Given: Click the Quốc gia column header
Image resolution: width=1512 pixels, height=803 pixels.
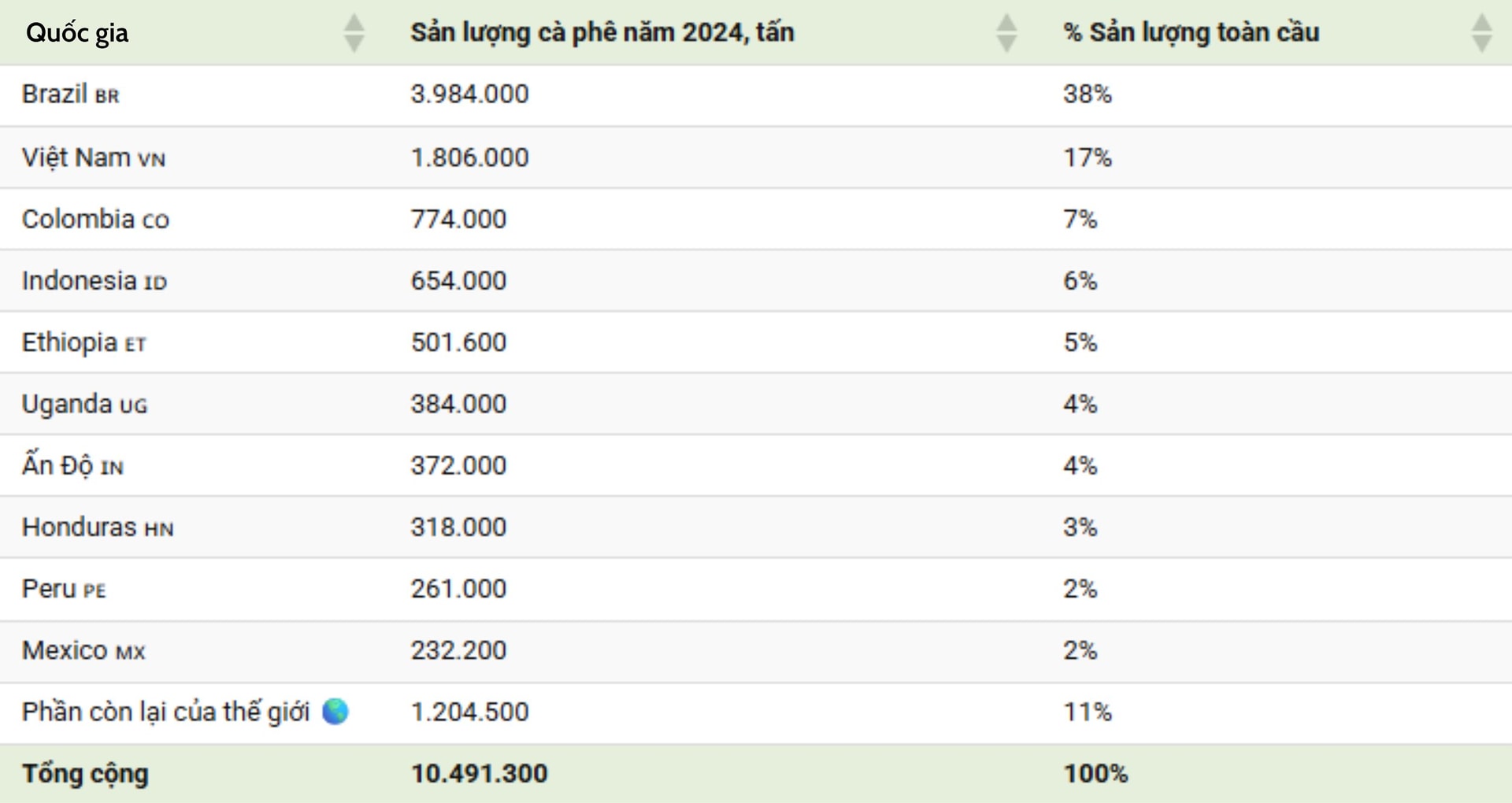Looking at the screenshot, I should (x=77, y=33).
